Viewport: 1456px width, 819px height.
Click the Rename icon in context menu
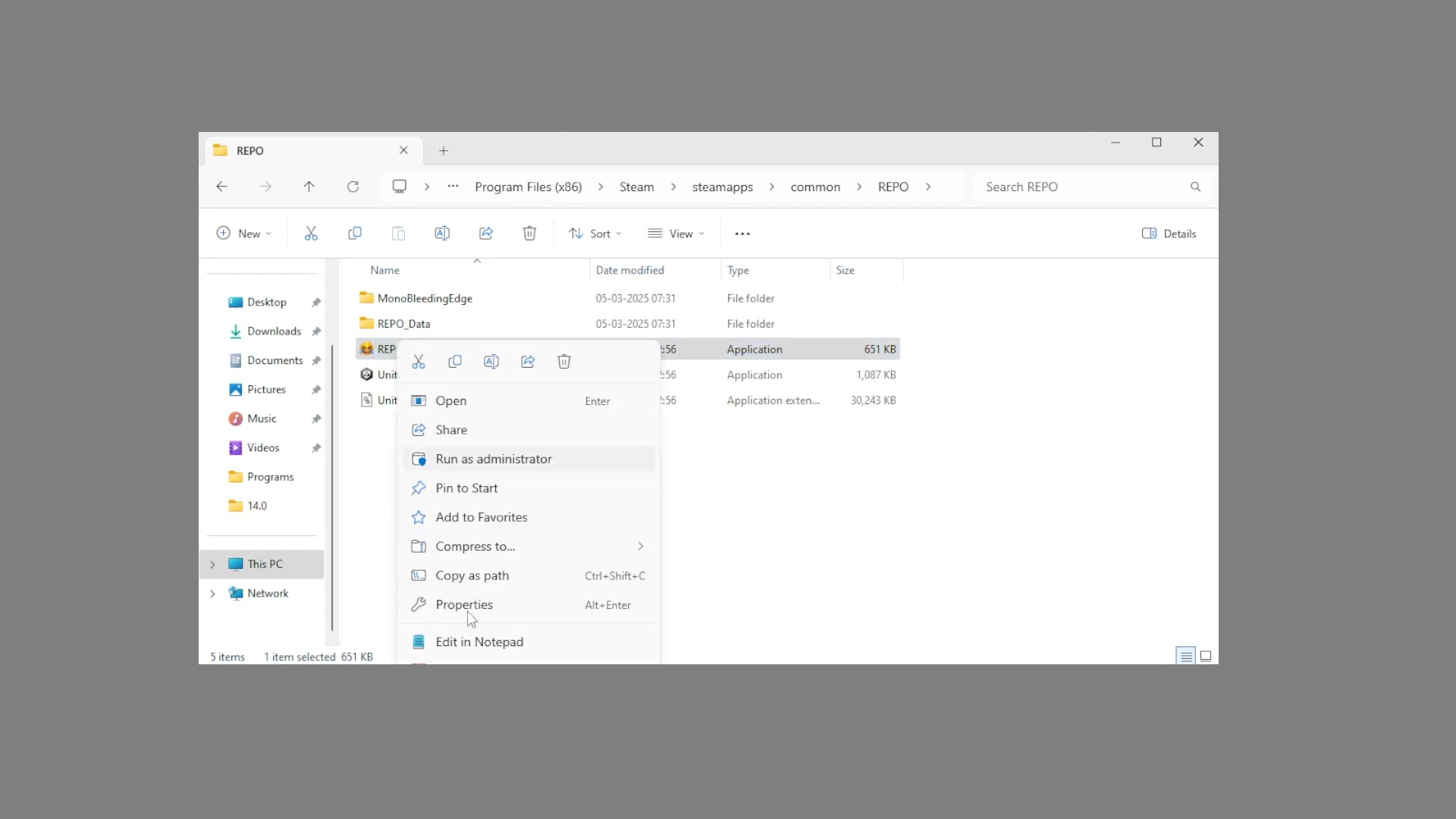[x=491, y=362]
